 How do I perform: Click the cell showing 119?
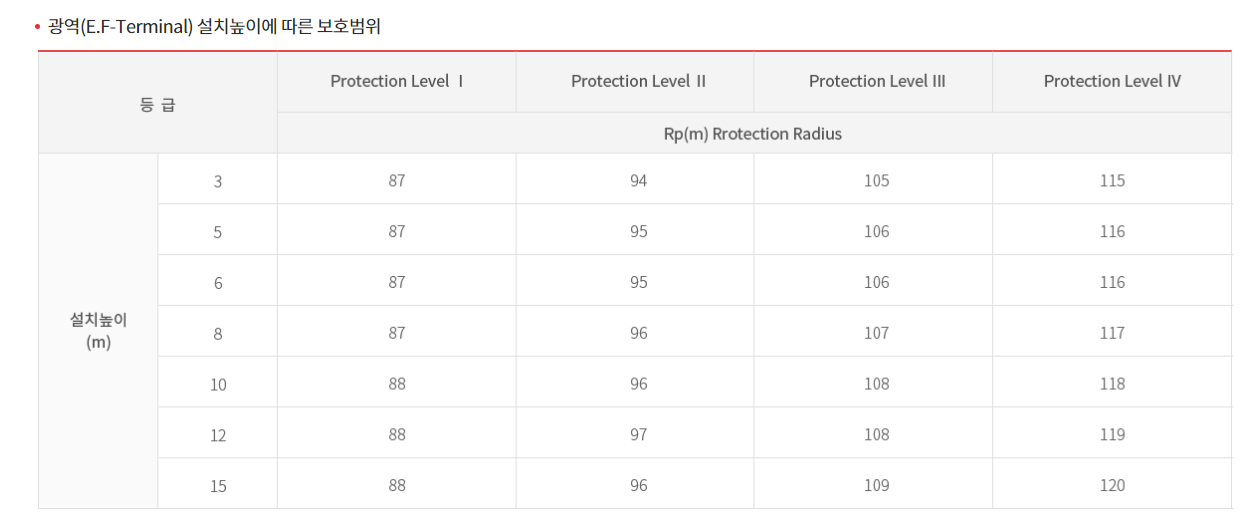pyautogui.click(x=1112, y=435)
